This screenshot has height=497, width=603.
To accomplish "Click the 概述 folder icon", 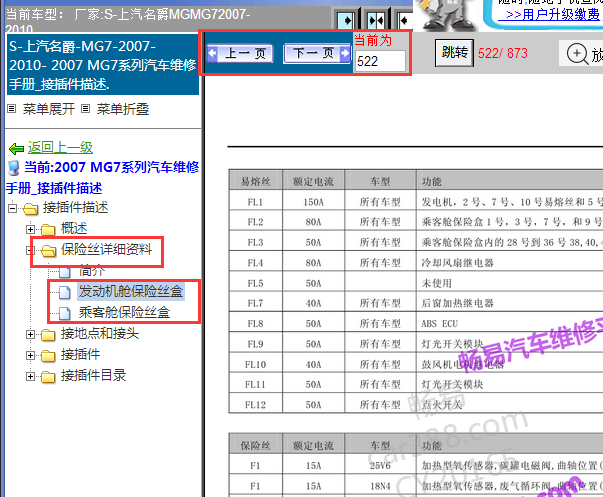I will (48, 230).
